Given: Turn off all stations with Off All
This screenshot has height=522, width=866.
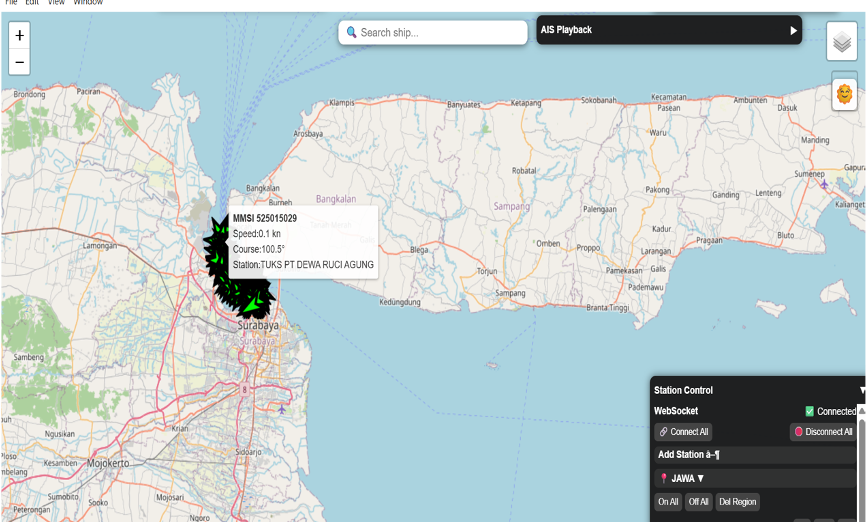Looking at the screenshot, I should pyautogui.click(x=698, y=502).
